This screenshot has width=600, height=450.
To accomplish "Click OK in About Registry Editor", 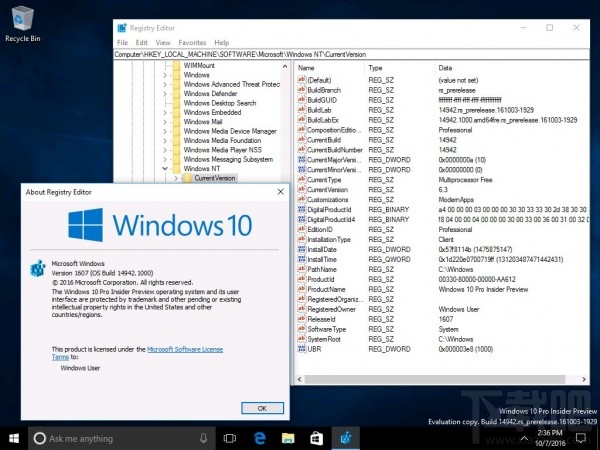I will coord(262,408).
